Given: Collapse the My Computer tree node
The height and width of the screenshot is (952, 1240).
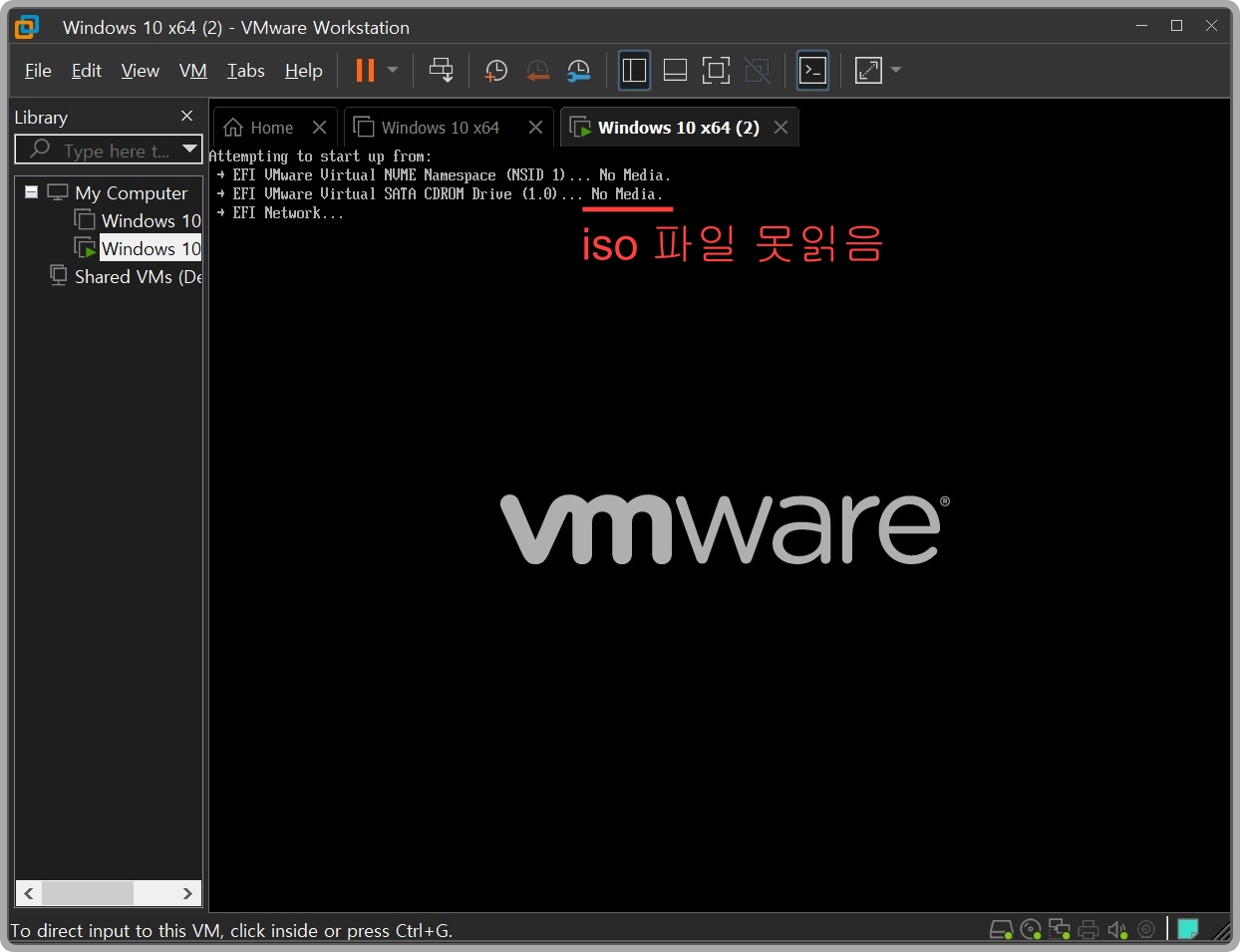Looking at the screenshot, I should (32, 192).
